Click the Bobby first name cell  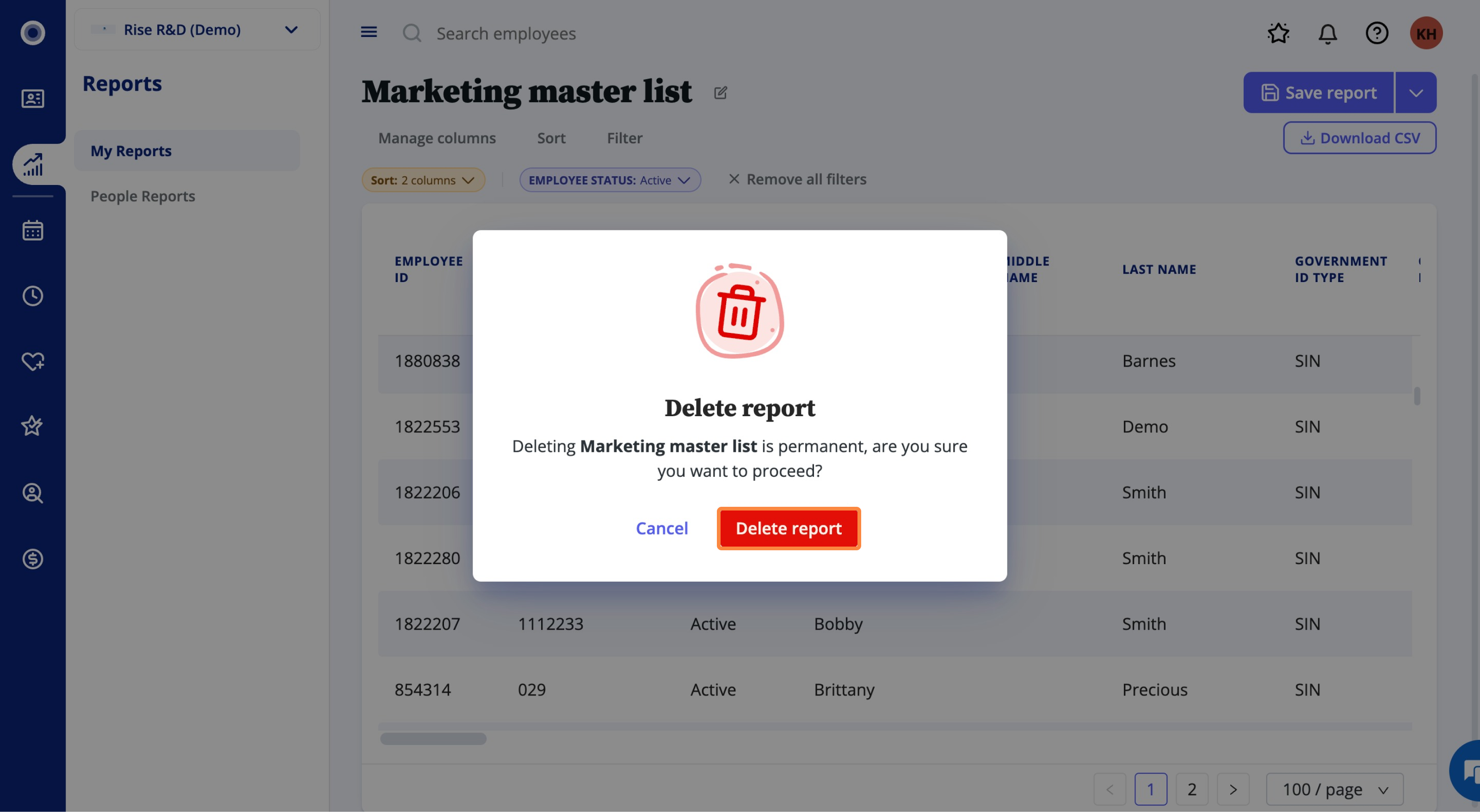click(838, 624)
